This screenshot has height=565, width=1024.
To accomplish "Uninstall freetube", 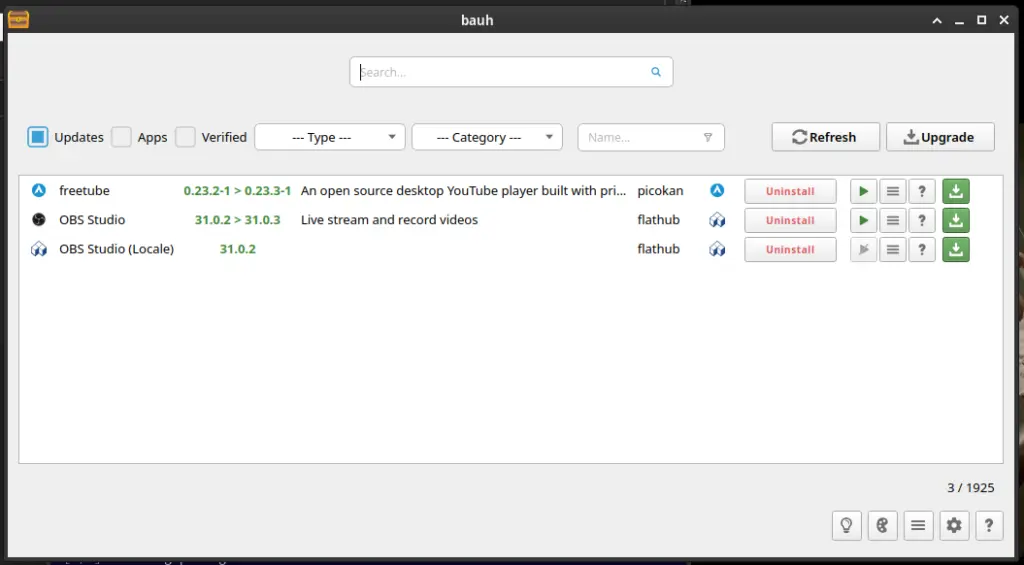I will [x=790, y=191].
